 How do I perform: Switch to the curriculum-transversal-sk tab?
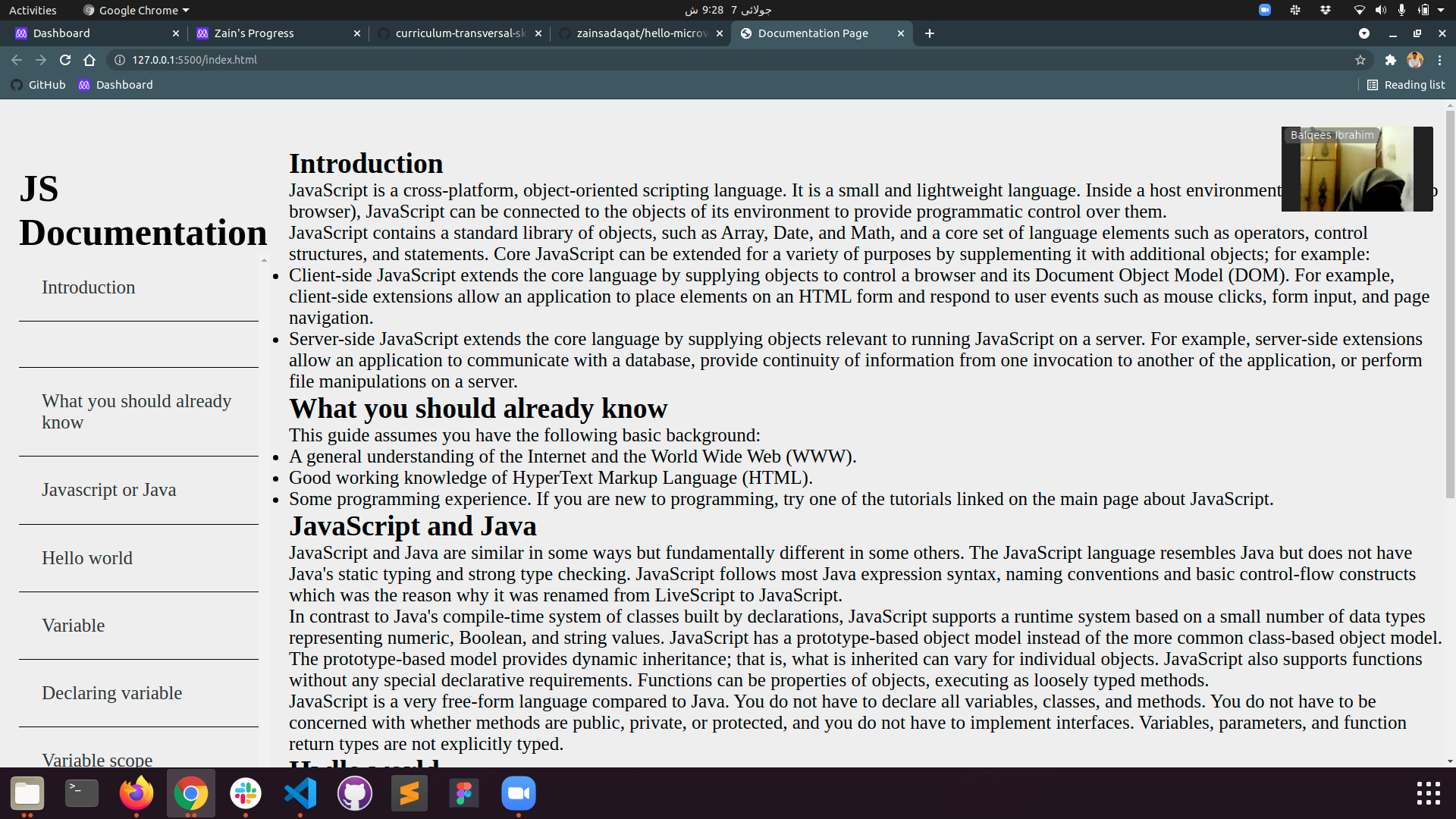(x=460, y=33)
